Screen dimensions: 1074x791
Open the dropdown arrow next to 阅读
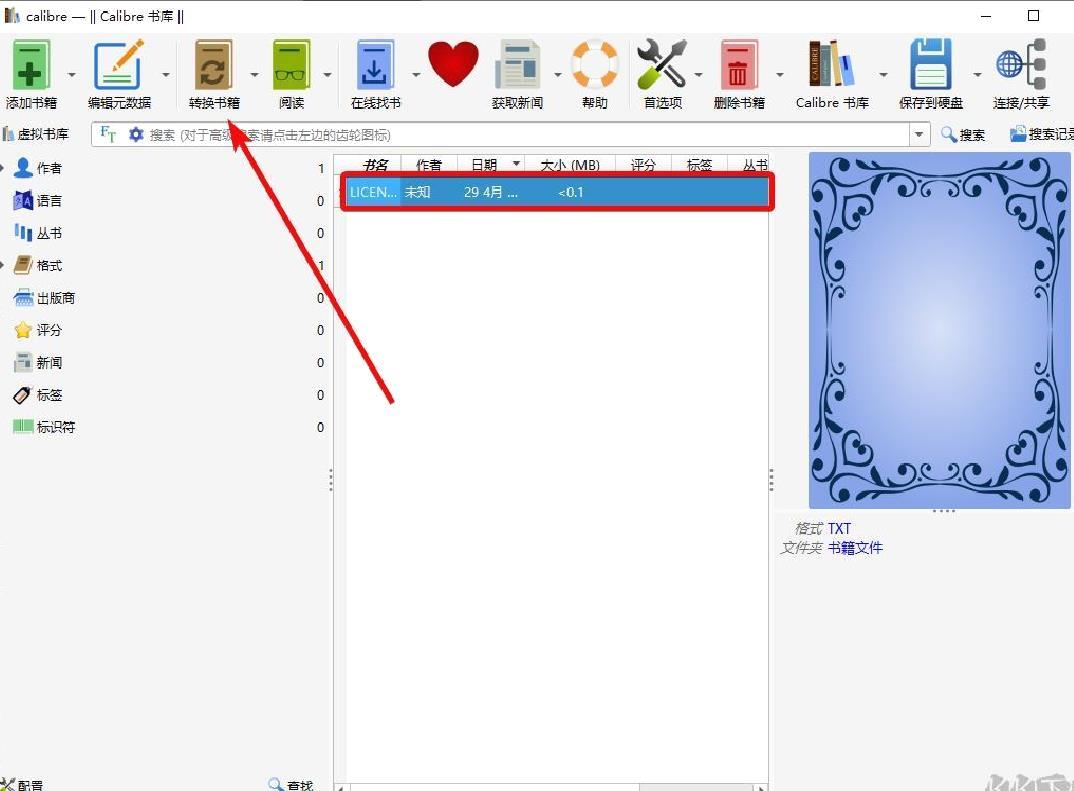[x=327, y=74]
